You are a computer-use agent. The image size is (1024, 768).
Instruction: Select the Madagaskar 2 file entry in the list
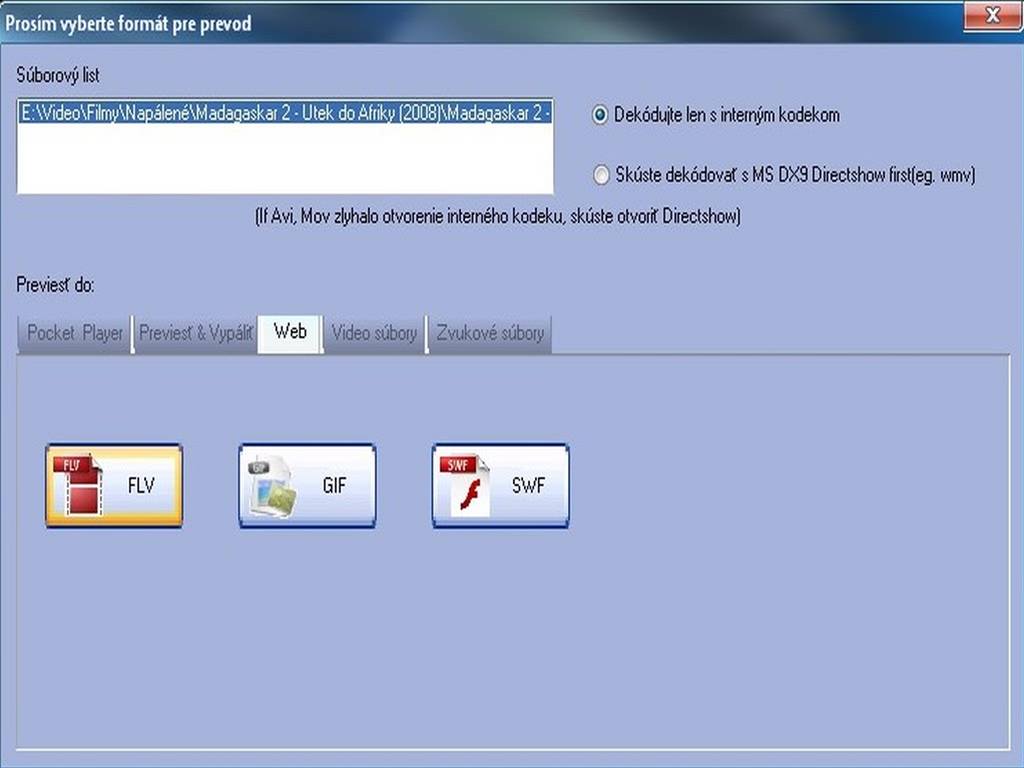click(x=285, y=113)
